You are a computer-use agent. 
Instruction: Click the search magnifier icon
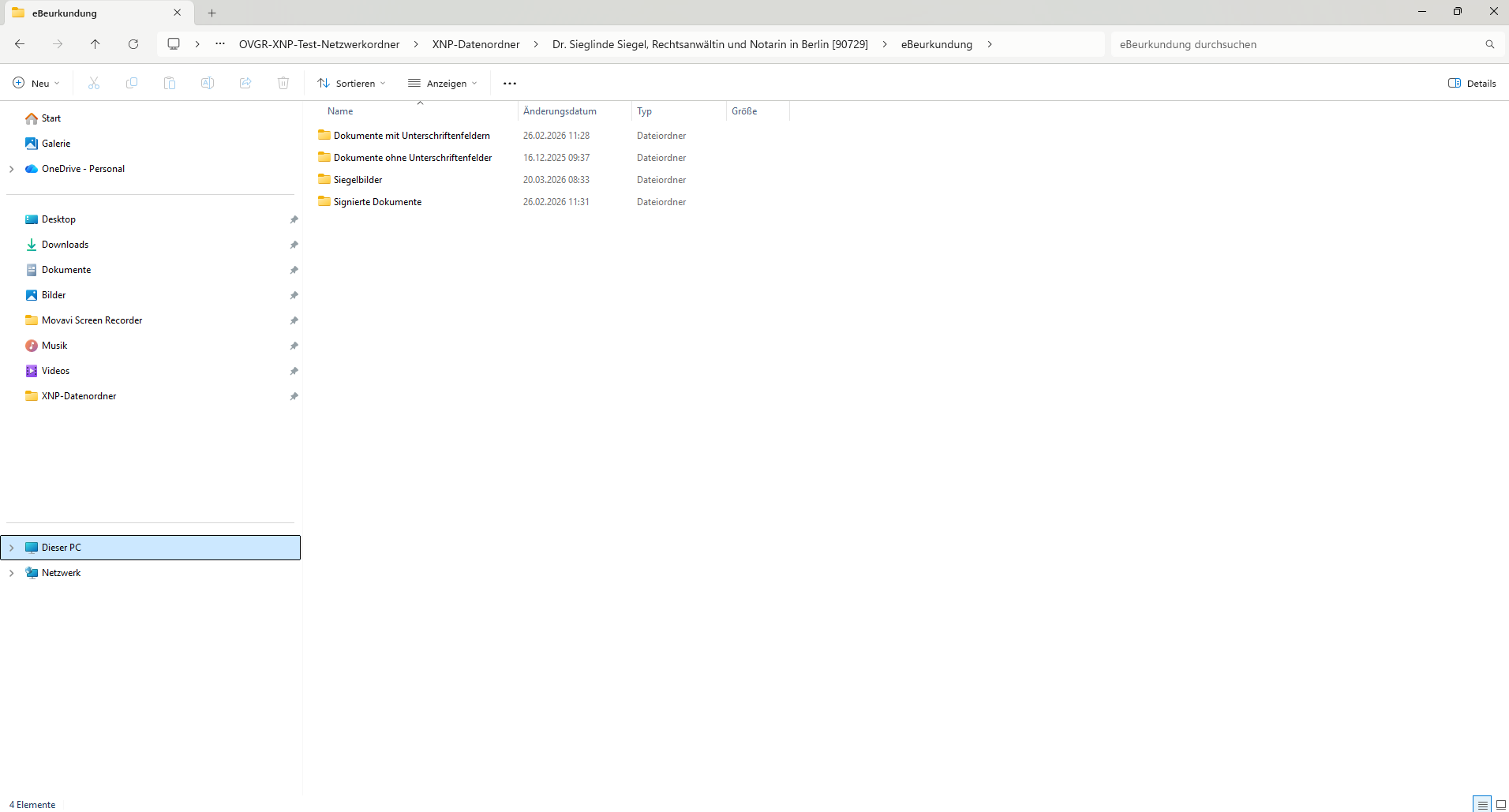pos(1489,44)
